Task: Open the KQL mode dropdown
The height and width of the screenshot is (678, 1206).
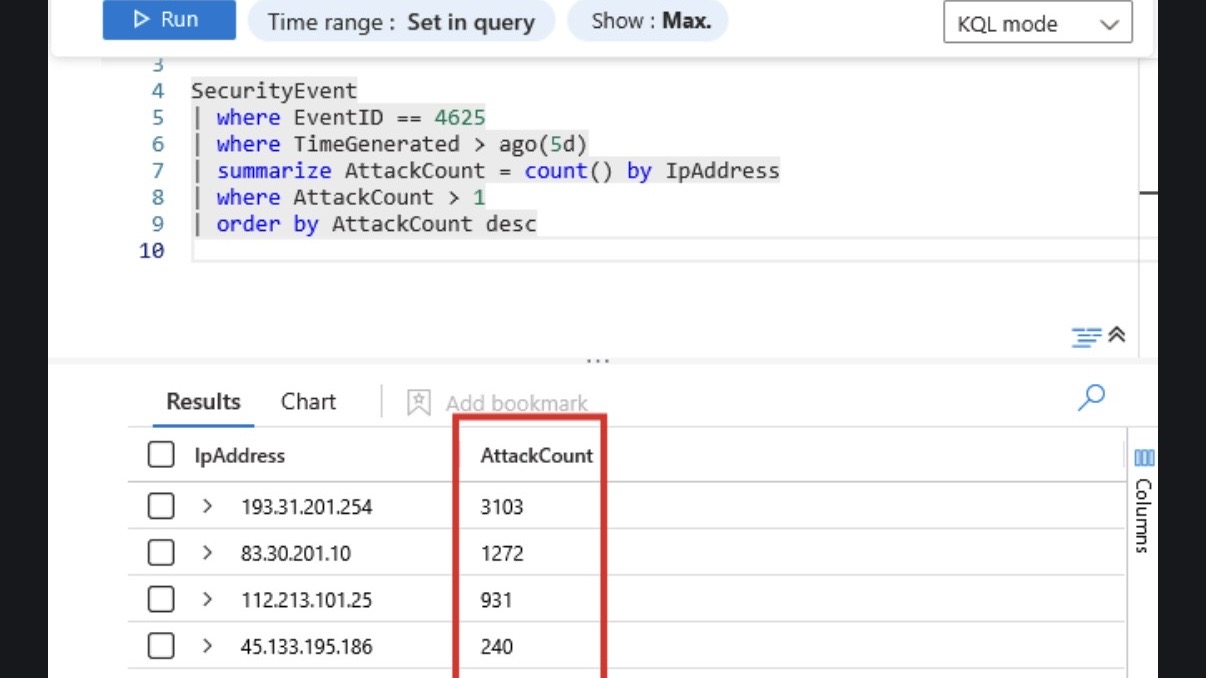Action: click(1038, 24)
